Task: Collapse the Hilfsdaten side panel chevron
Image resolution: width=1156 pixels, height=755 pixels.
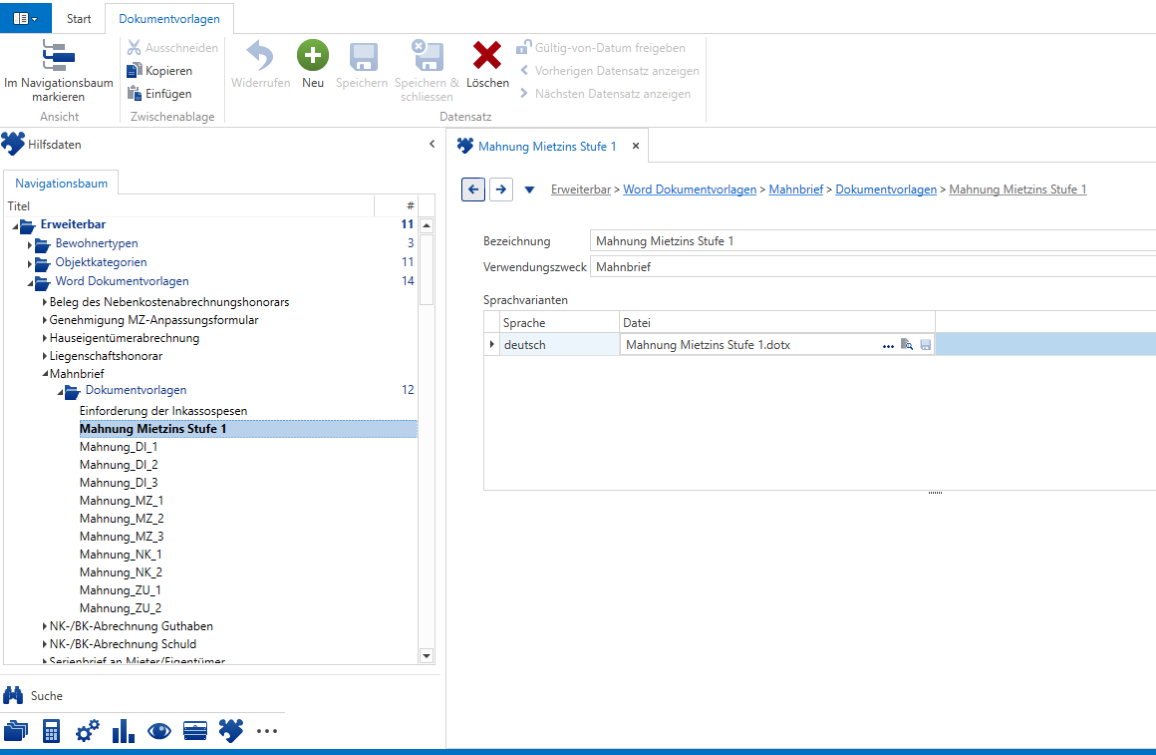Action: click(432, 145)
